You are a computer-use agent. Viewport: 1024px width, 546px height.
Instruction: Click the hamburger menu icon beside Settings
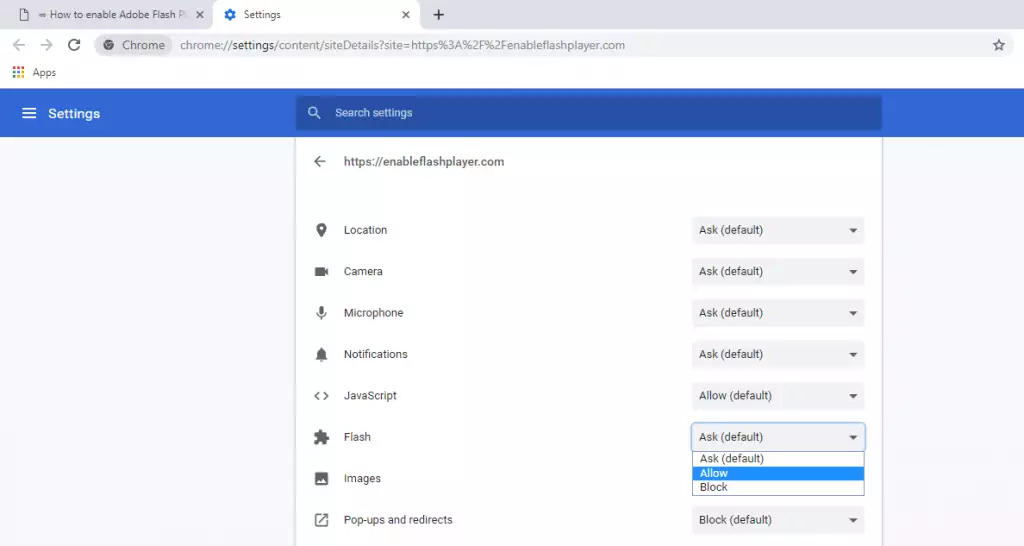[x=29, y=114]
